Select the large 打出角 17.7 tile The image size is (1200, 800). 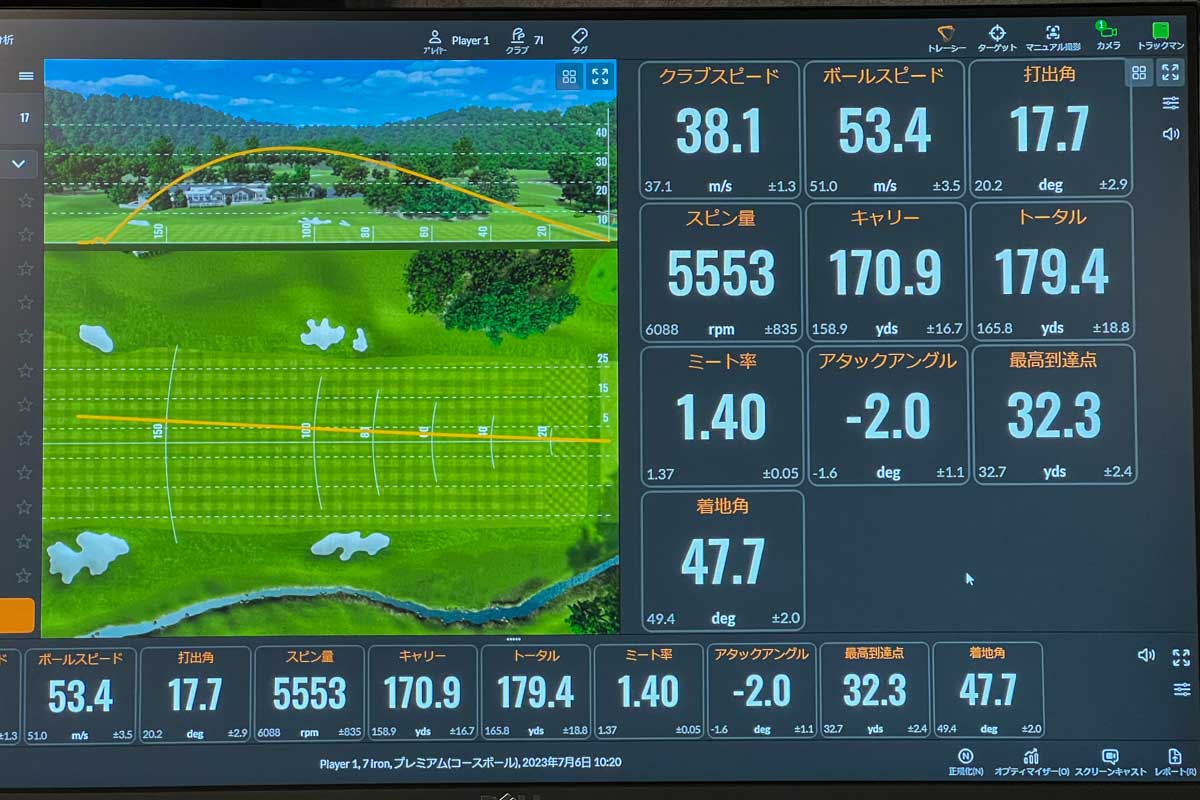[1049, 129]
